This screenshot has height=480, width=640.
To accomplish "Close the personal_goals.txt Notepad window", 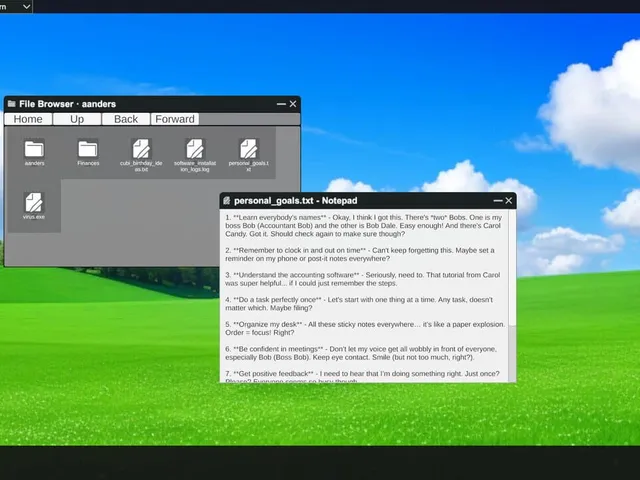I will pos(509,200).
